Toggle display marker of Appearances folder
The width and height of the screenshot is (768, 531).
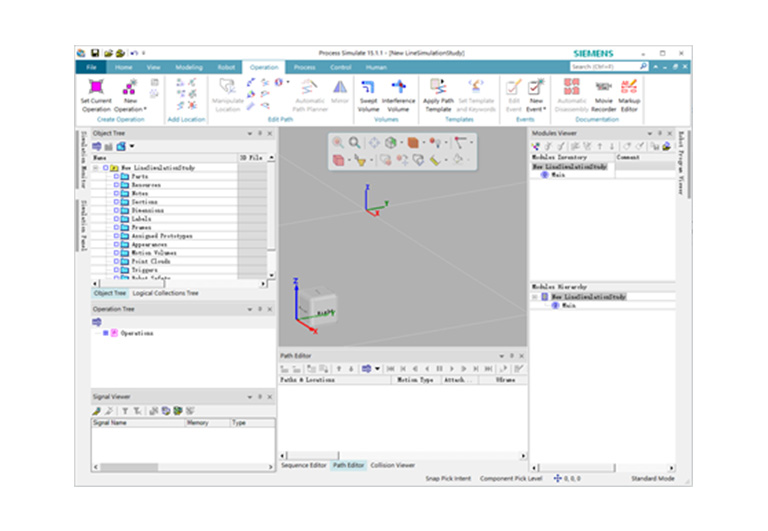pyautogui.click(x=116, y=244)
